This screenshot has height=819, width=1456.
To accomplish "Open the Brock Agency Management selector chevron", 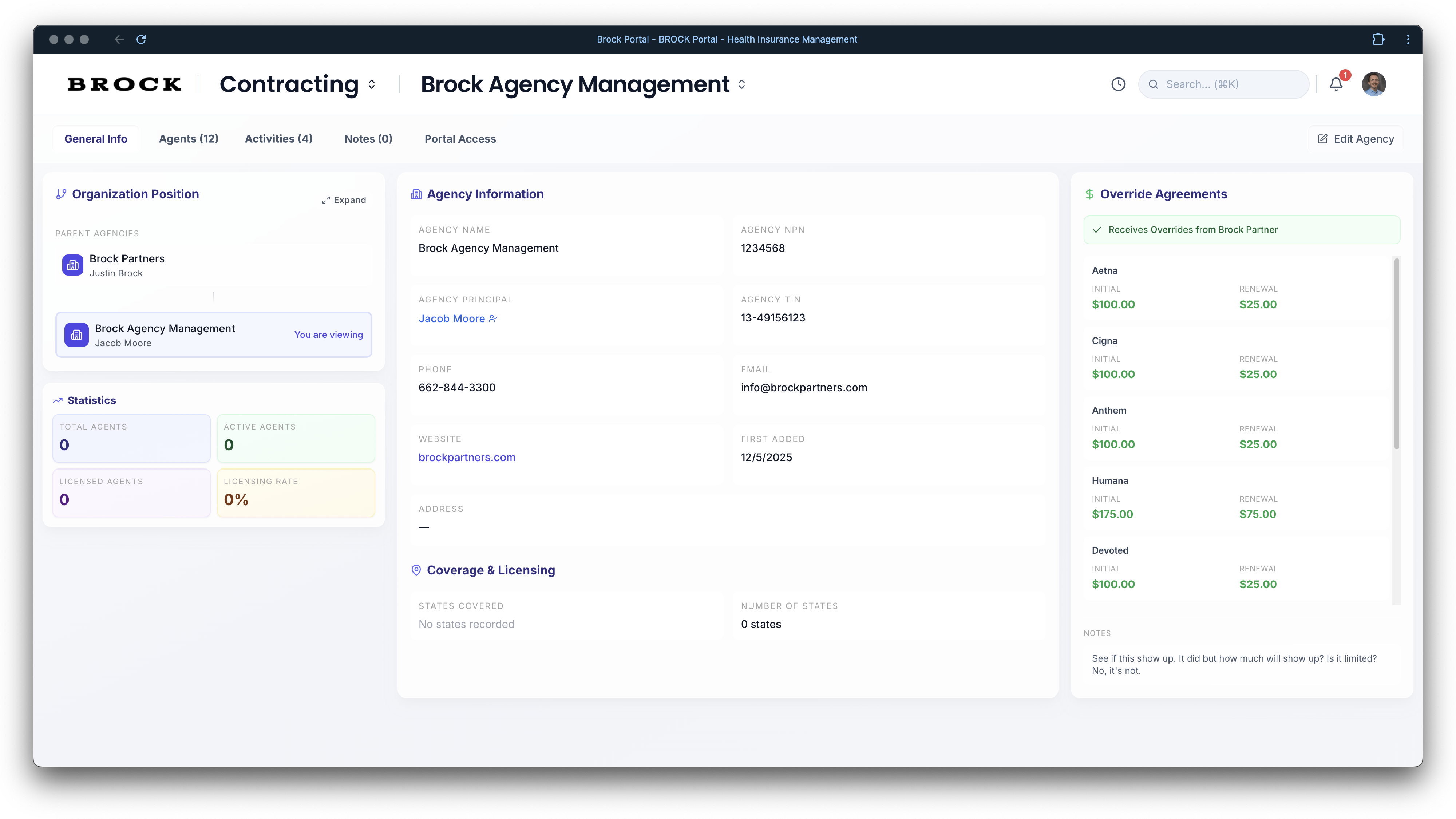I will (741, 84).
